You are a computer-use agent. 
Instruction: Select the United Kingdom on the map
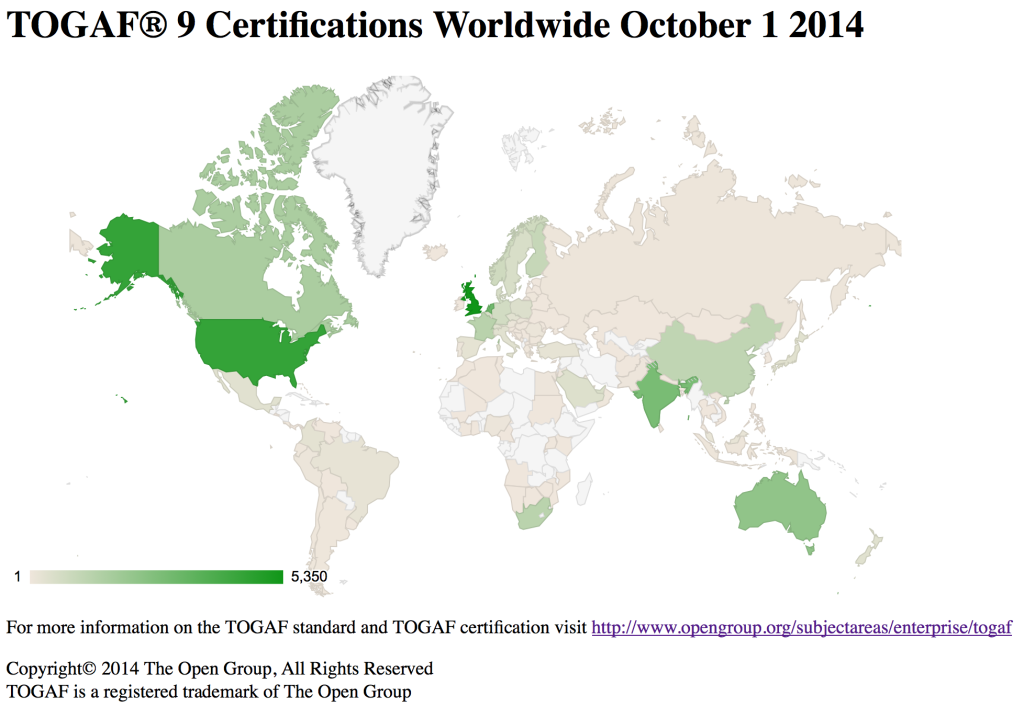coord(471,299)
